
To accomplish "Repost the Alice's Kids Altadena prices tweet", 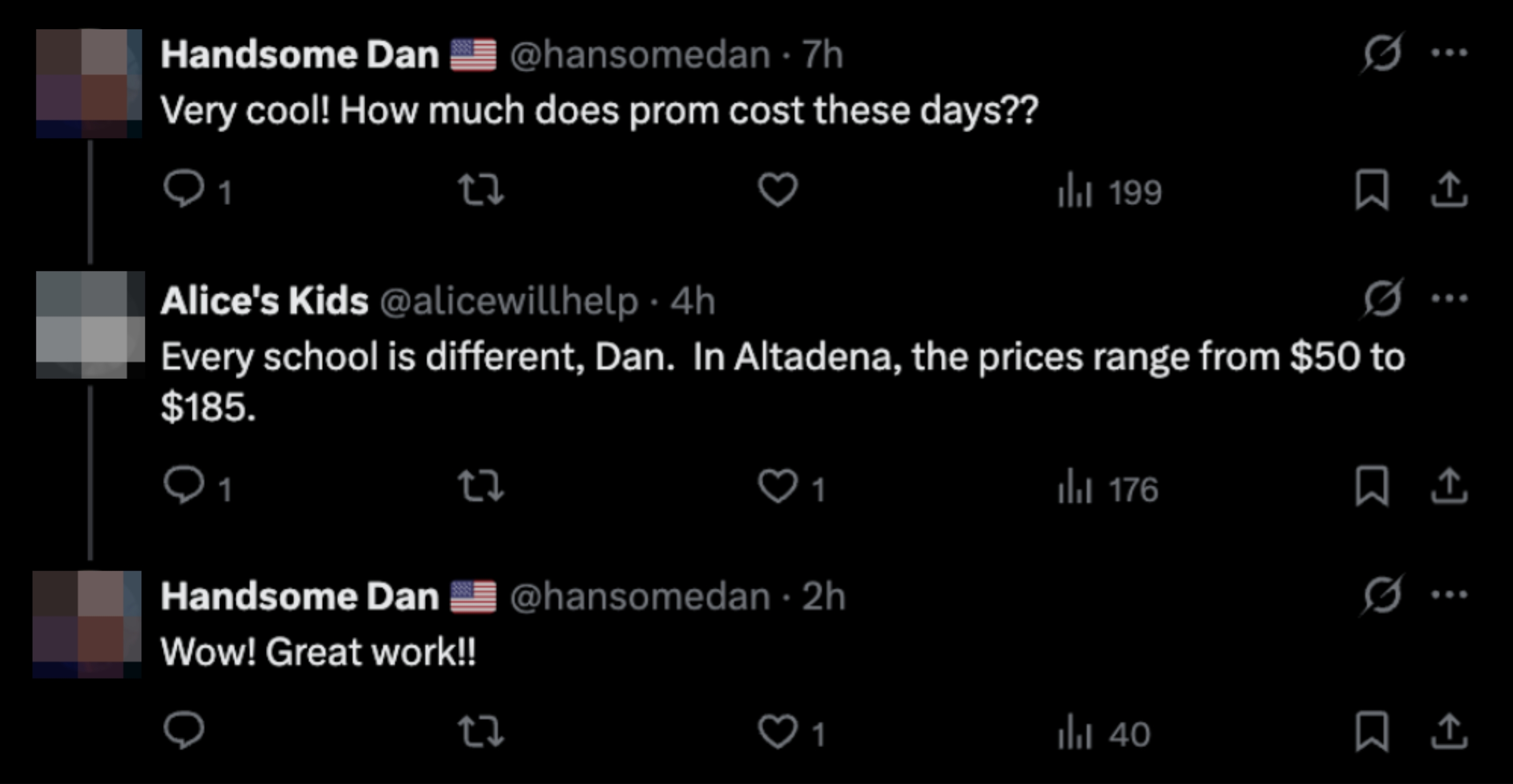I will [x=480, y=486].
